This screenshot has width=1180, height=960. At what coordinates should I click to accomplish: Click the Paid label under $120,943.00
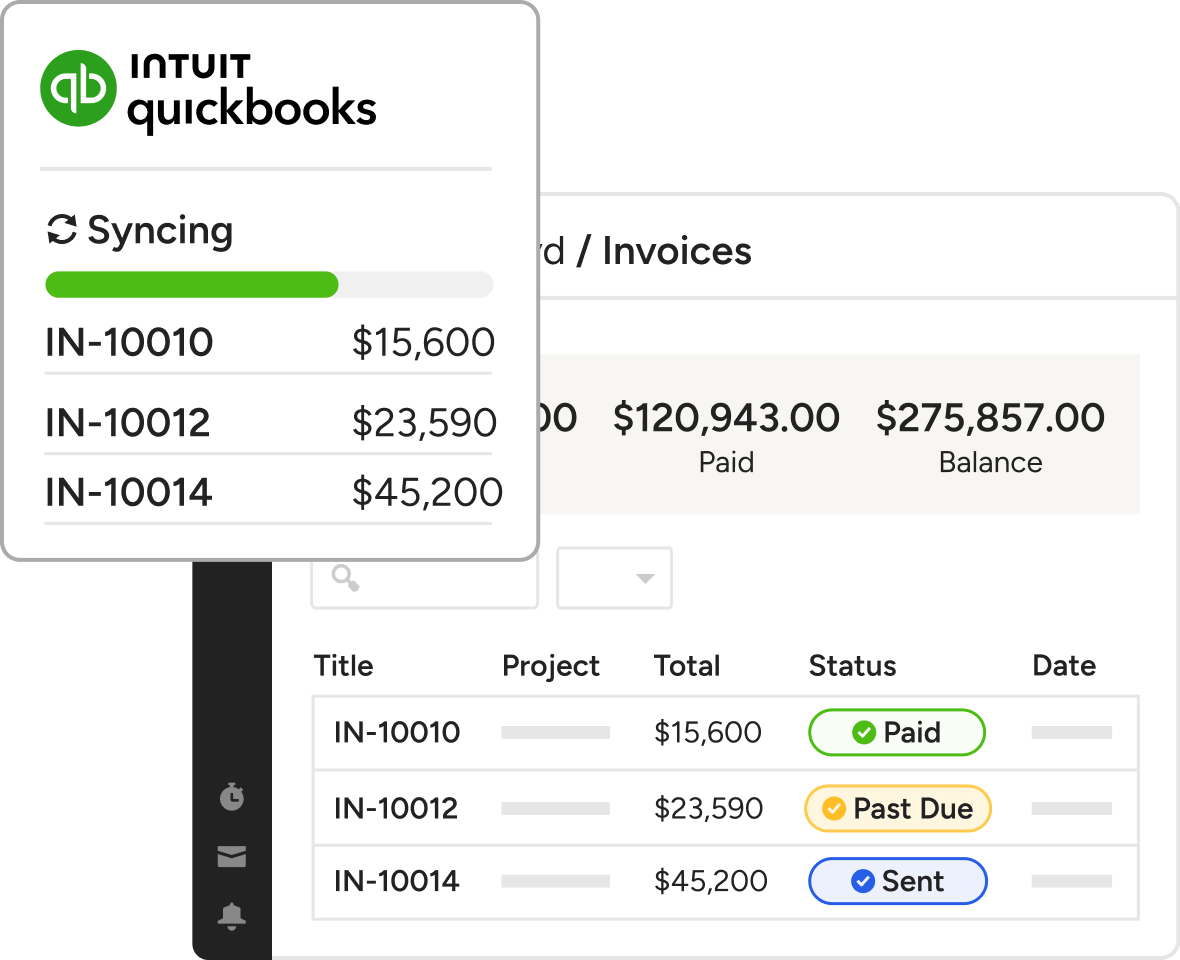(x=726, y=462)
